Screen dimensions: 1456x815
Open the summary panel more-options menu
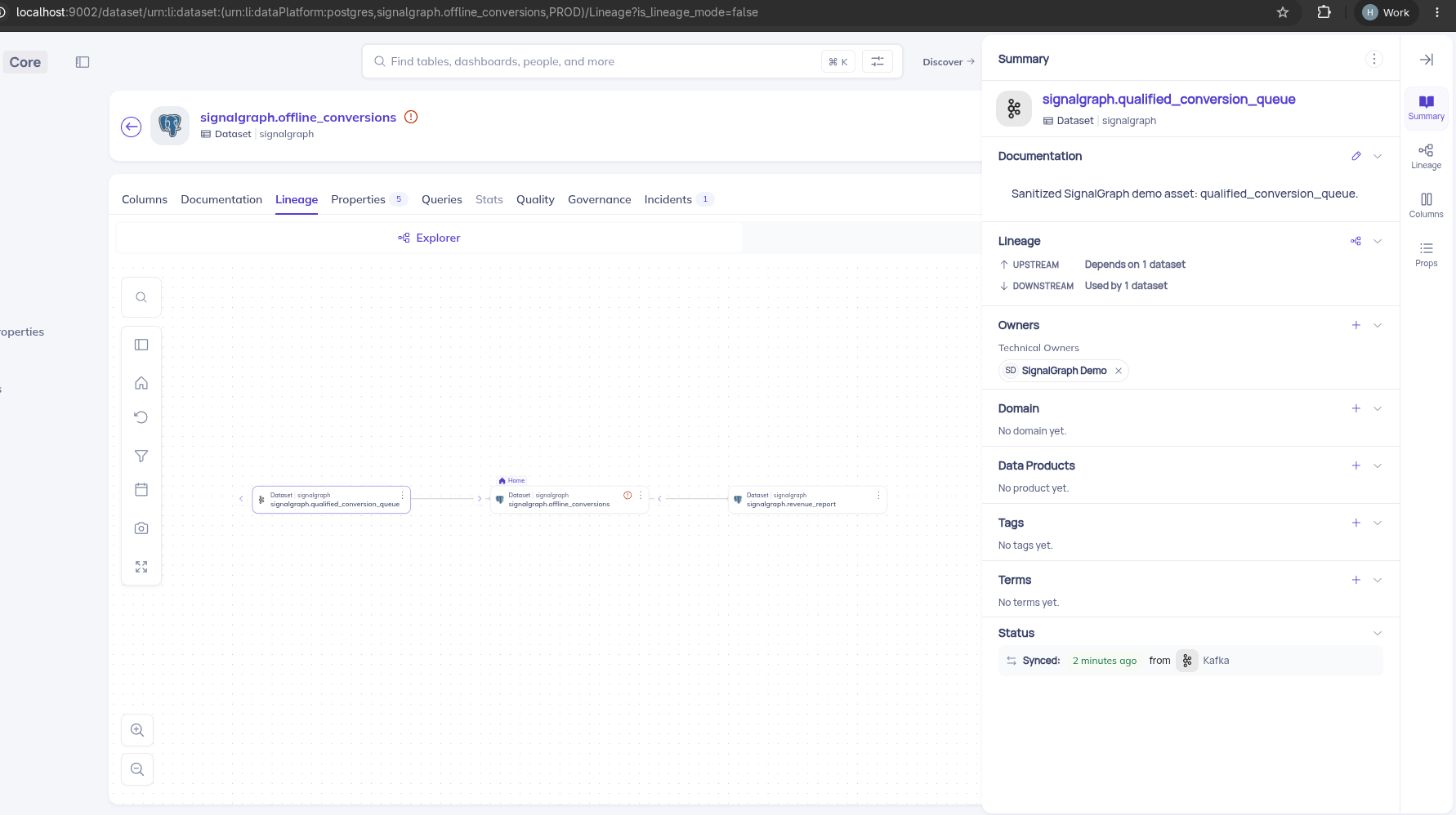tap(1373, 59)
